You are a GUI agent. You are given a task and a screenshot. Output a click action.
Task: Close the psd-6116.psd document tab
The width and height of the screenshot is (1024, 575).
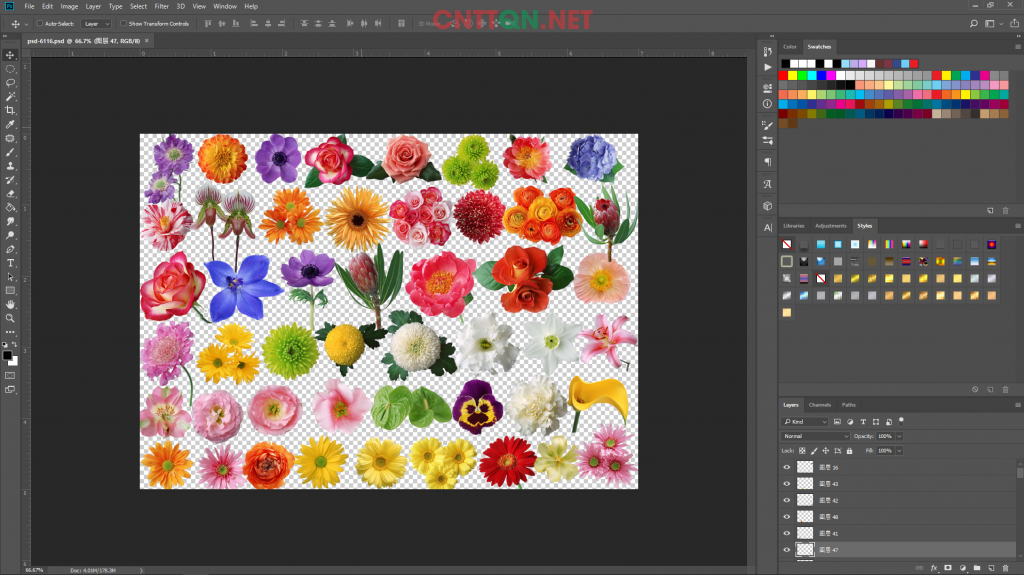147,41
